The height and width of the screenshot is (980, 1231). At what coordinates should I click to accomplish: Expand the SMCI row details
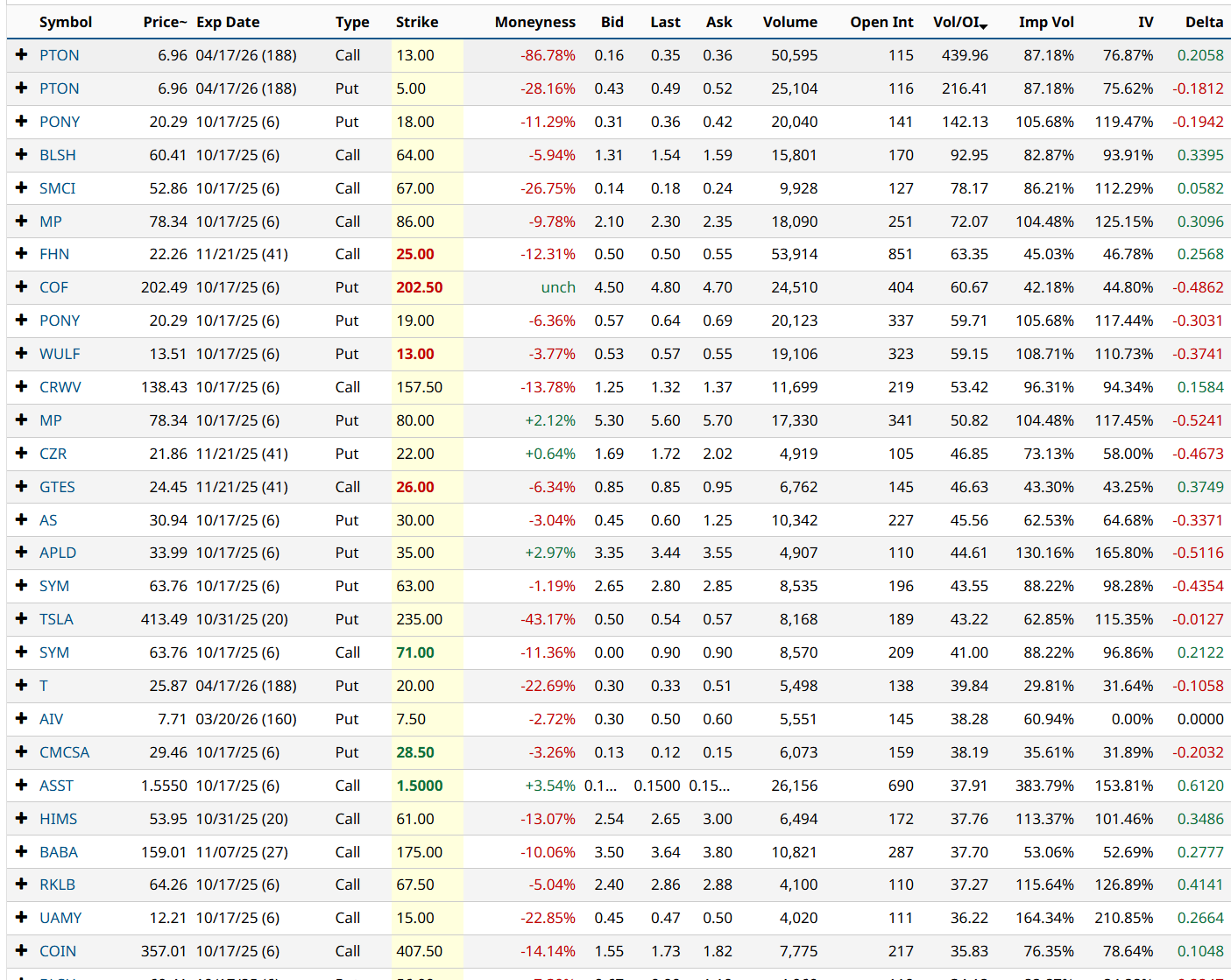(x=22, y=187)
